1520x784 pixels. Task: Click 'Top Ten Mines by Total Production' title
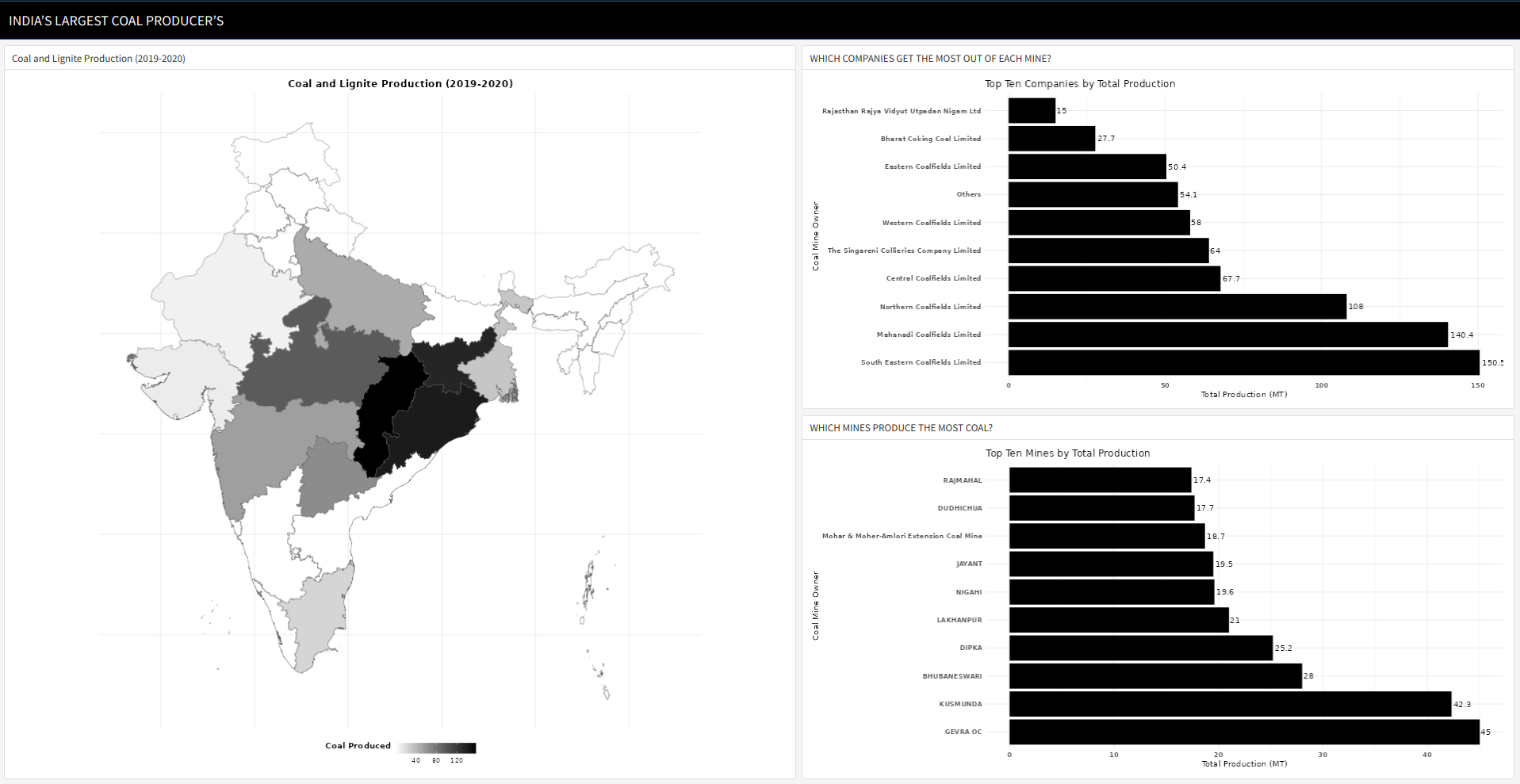point(1067,453)
